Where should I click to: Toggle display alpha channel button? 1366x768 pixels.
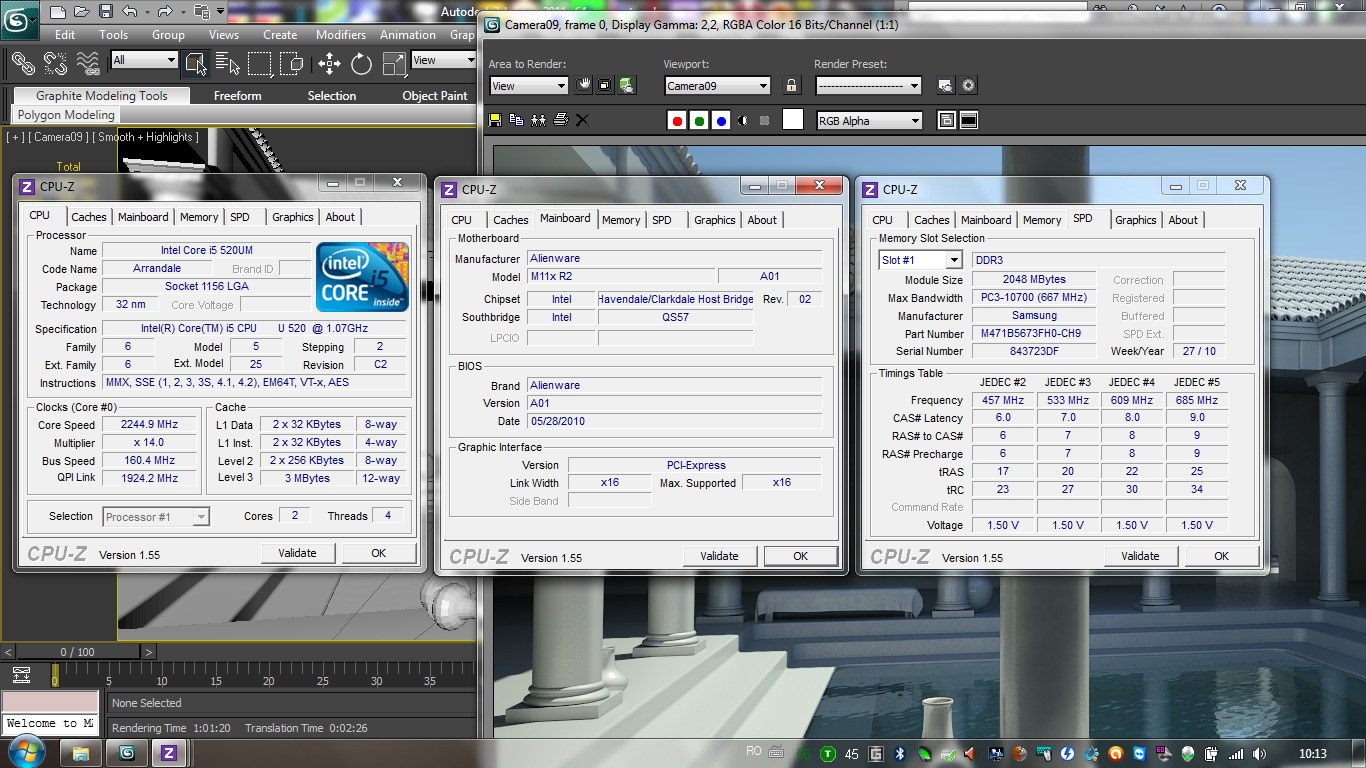(x=743, y=121)
